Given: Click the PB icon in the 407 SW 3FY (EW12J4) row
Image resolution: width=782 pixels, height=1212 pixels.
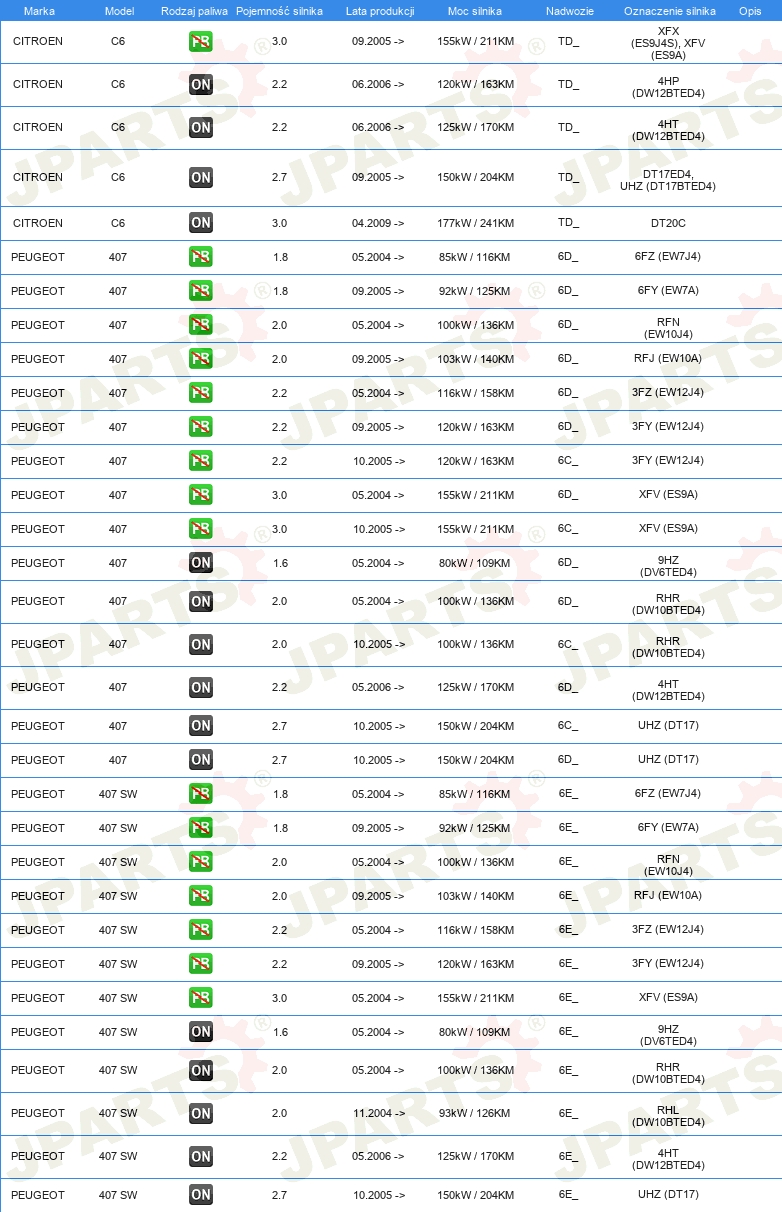Looking at the screenshot, I should coord(200,964).
